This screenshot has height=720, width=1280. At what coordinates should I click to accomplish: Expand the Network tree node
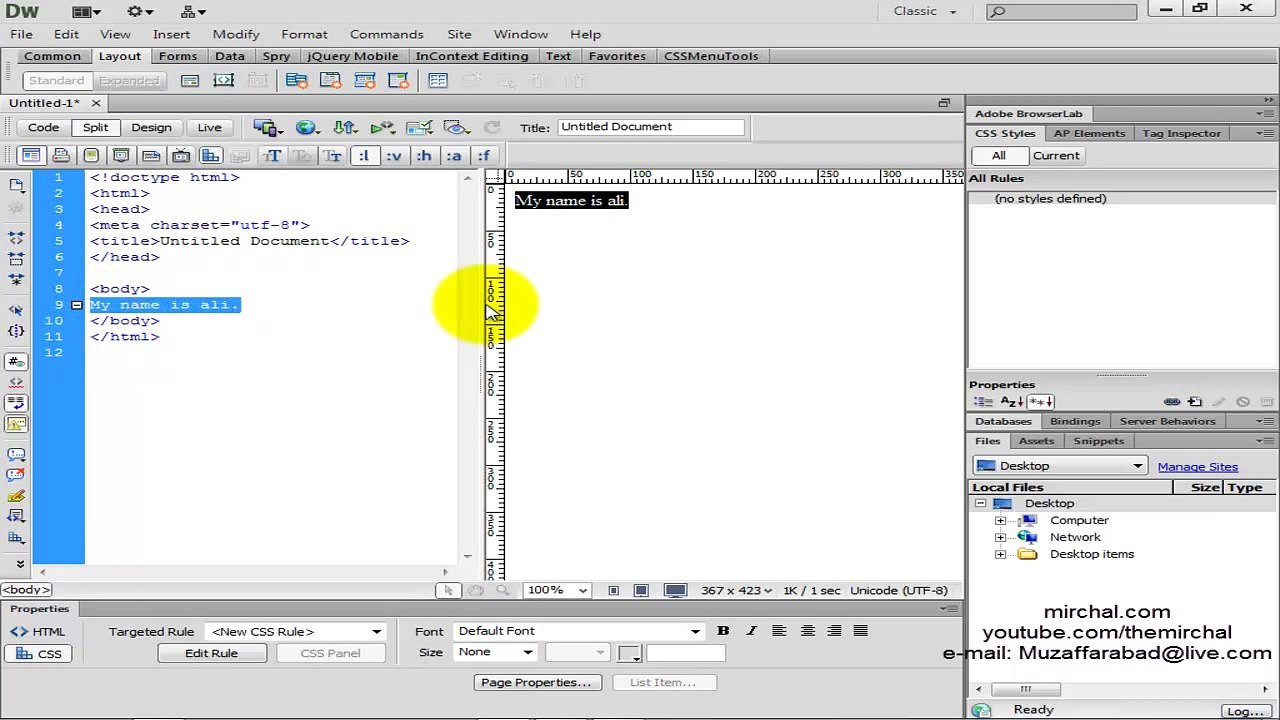pos(1000,538)
